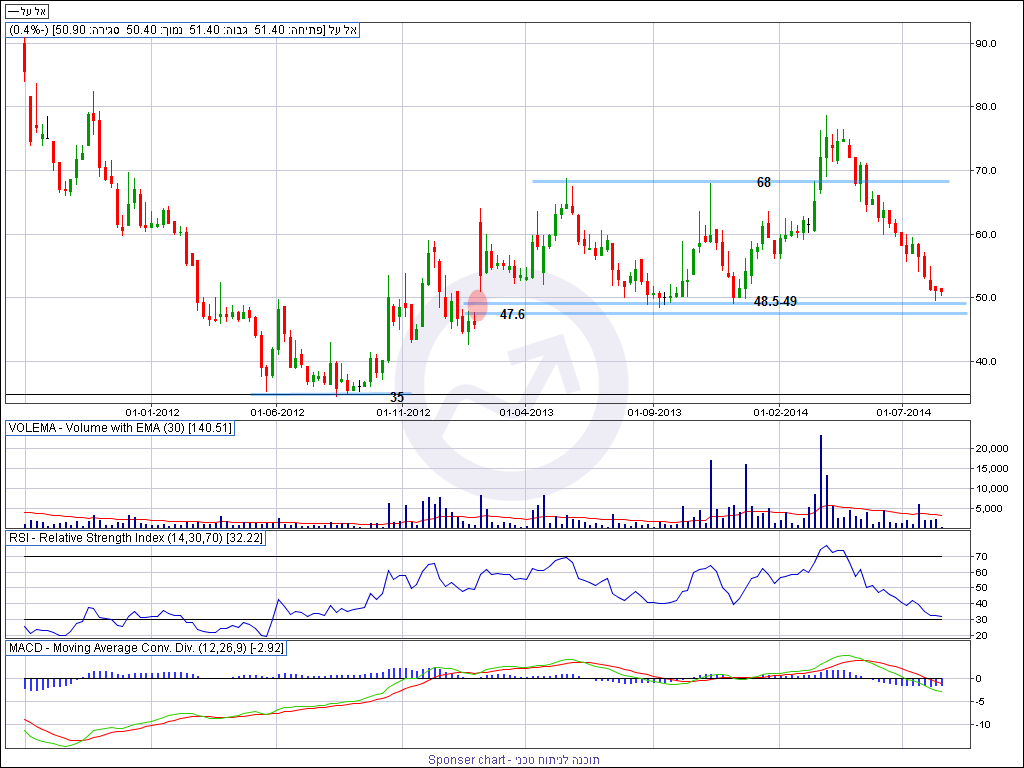The image size is (1024, 768).
Task: Click the 48.5-49 support level label
Action: [775, 301]
